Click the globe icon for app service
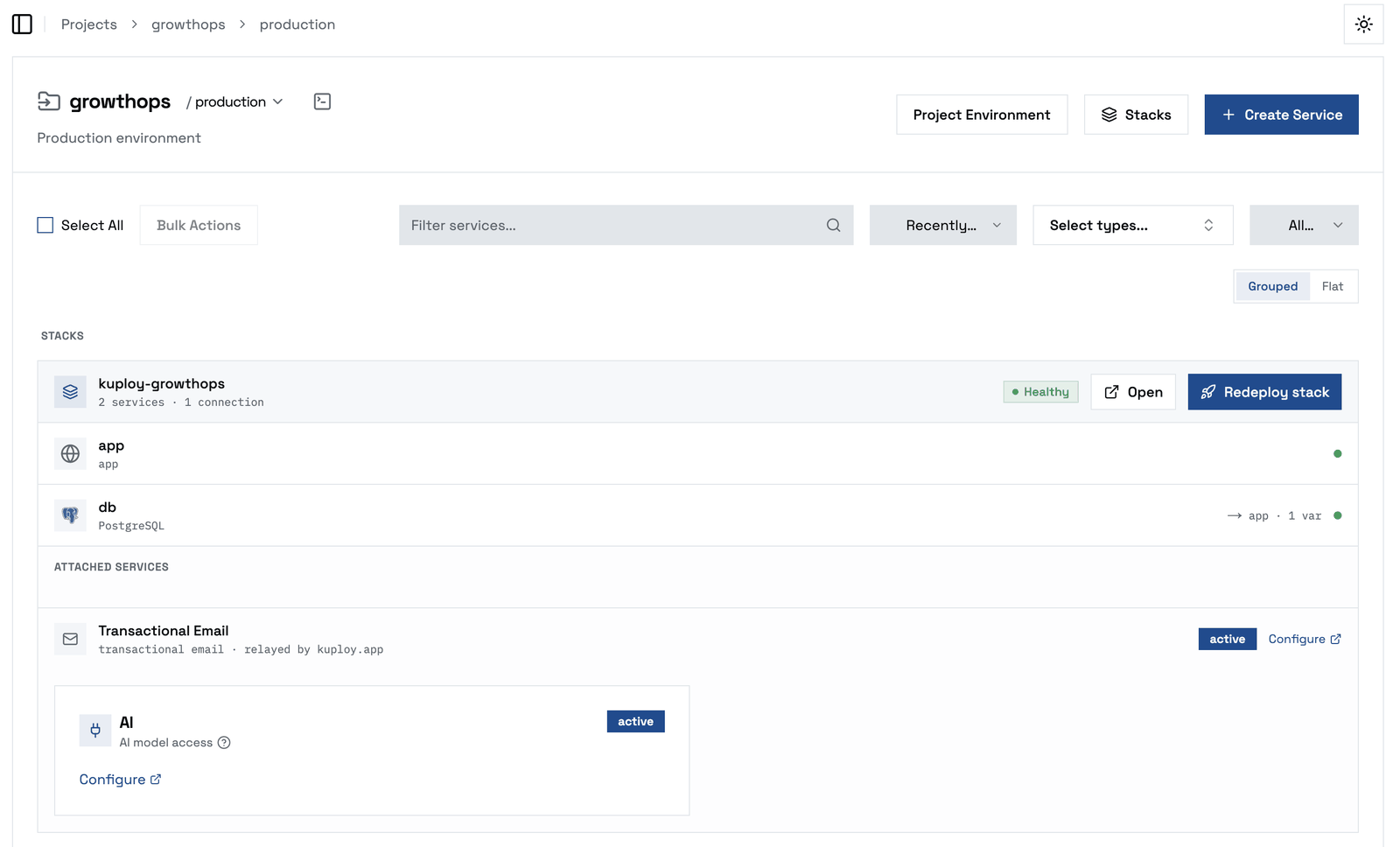 click(70, 453)
